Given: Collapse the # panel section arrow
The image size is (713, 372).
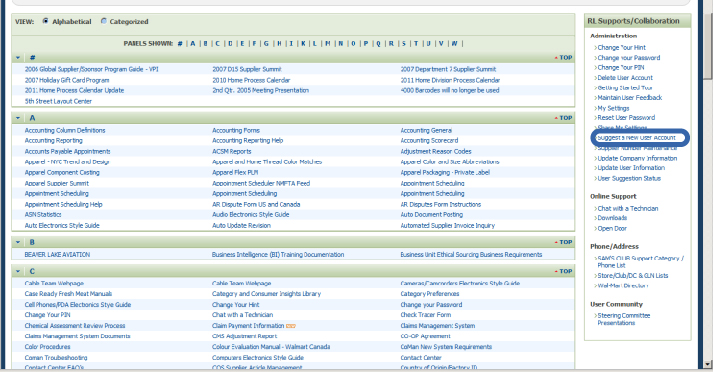Looking at the screenshot, I should click(x=18, y=58).
